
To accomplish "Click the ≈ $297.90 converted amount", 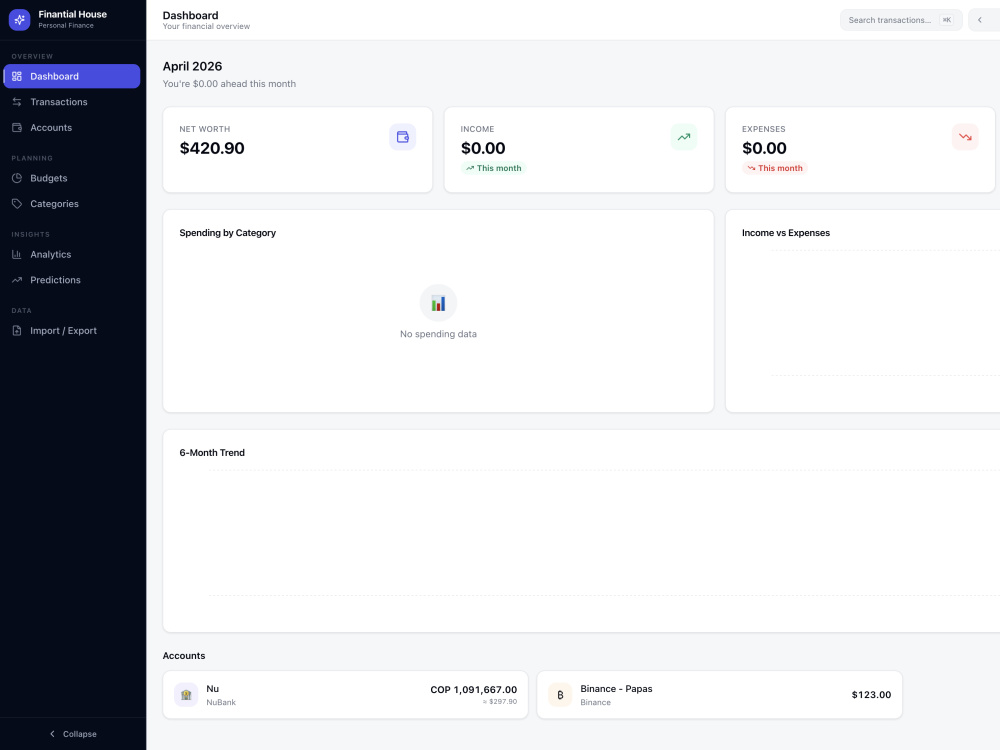I will tap(499, 702).
